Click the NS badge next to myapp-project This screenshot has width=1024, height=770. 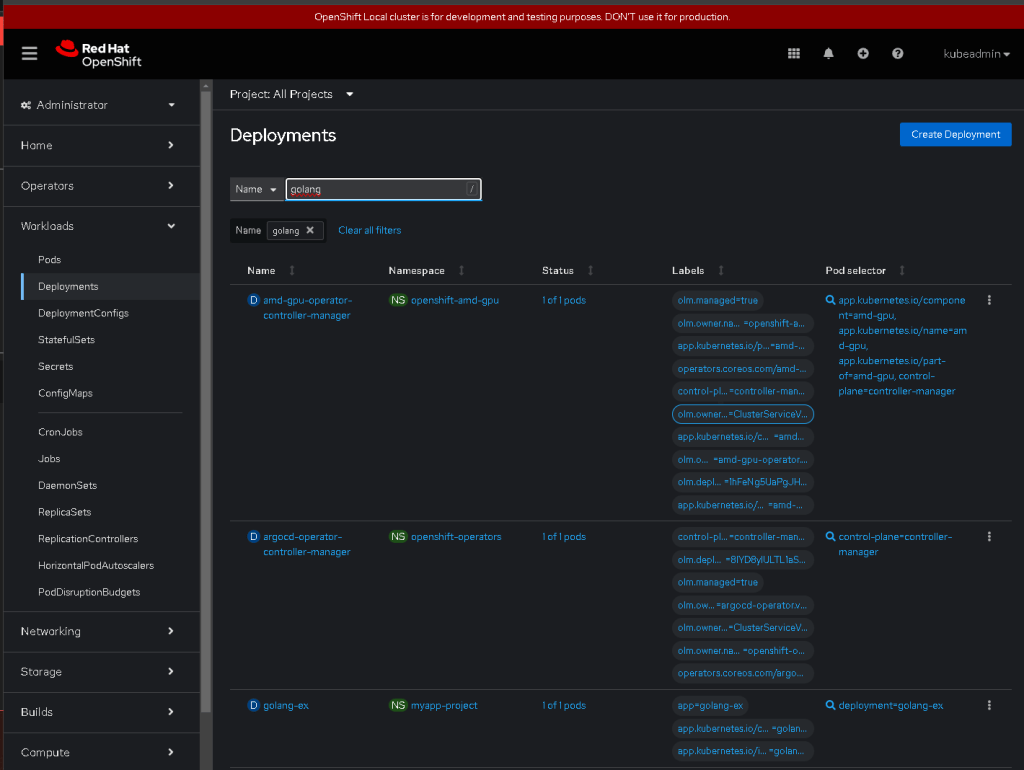398,705
